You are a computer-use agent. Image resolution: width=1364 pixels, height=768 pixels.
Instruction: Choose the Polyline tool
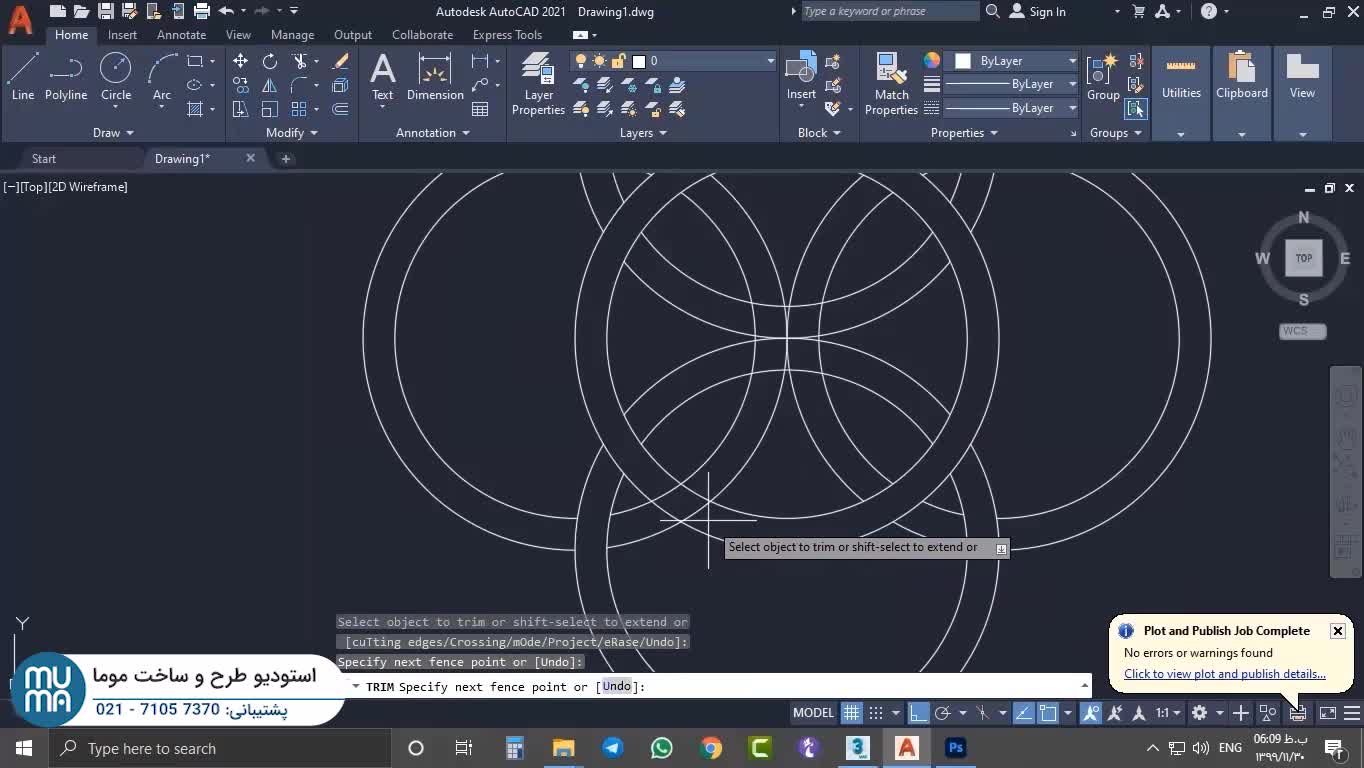click(x=66, y=77)
